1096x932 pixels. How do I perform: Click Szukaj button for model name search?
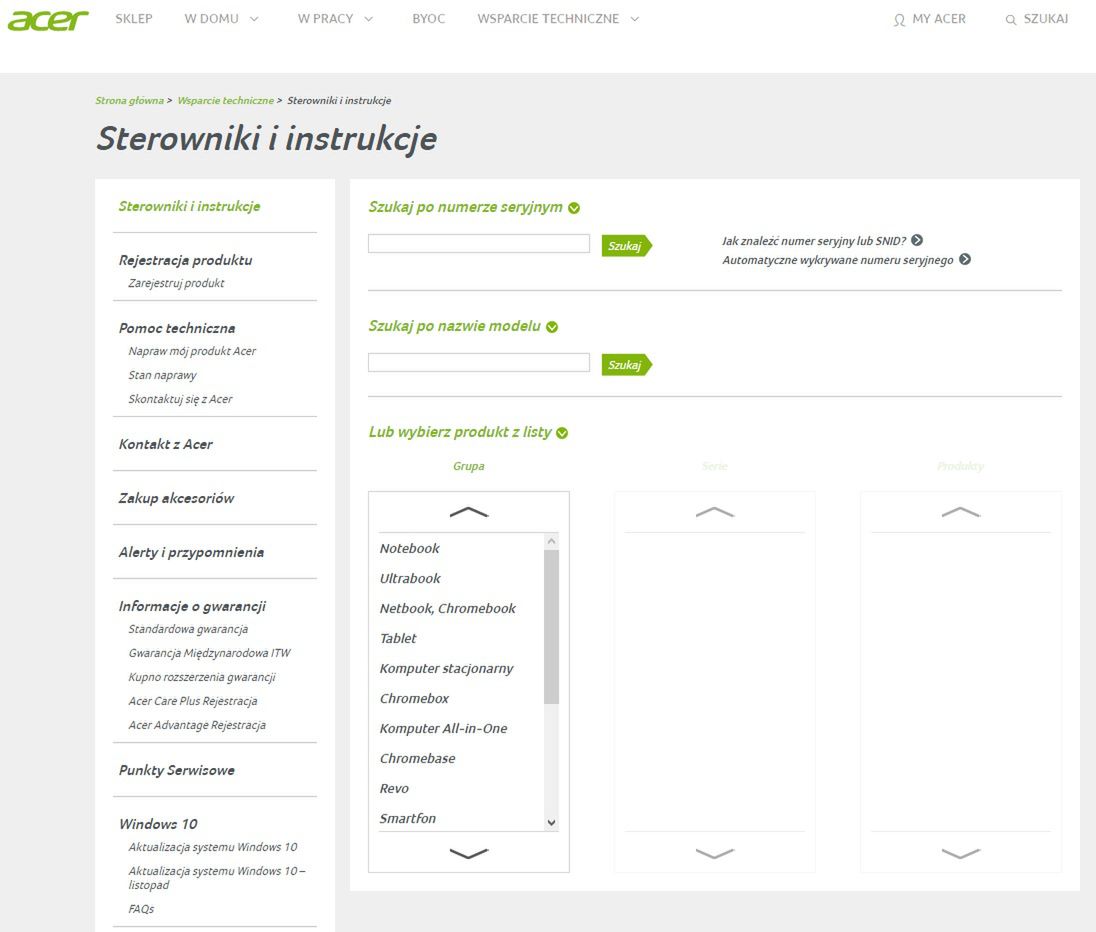point(626,364)
